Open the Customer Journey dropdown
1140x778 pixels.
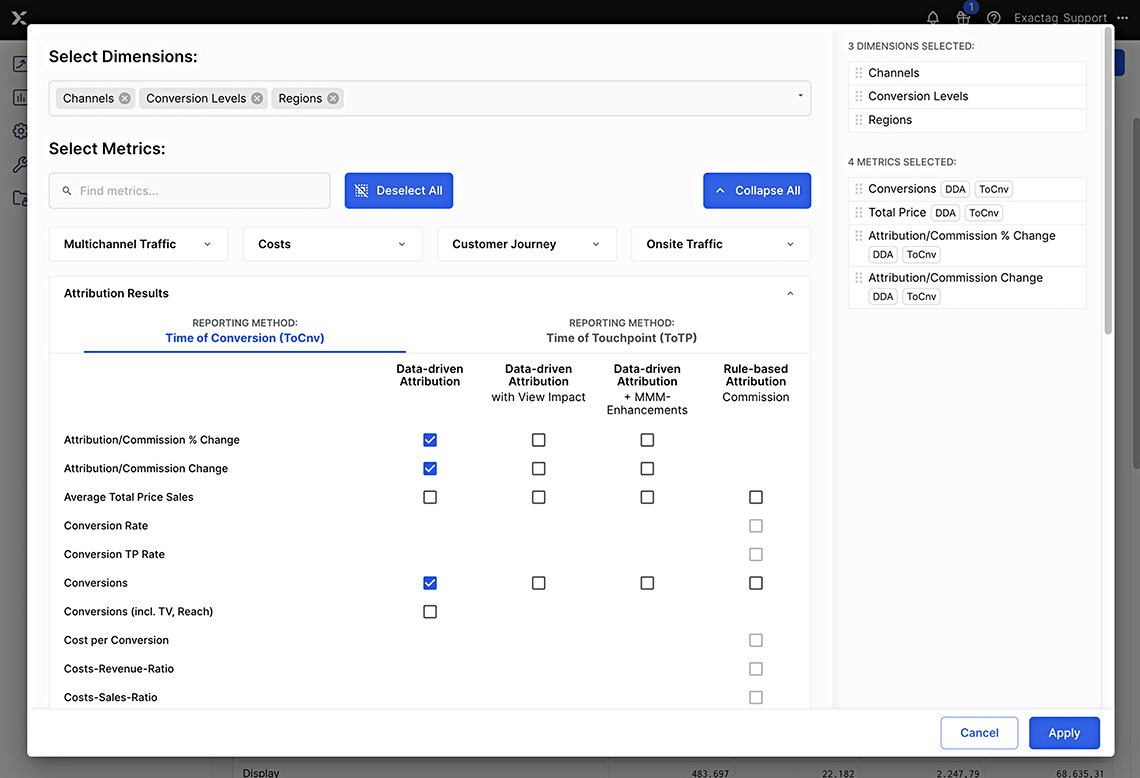526,244
